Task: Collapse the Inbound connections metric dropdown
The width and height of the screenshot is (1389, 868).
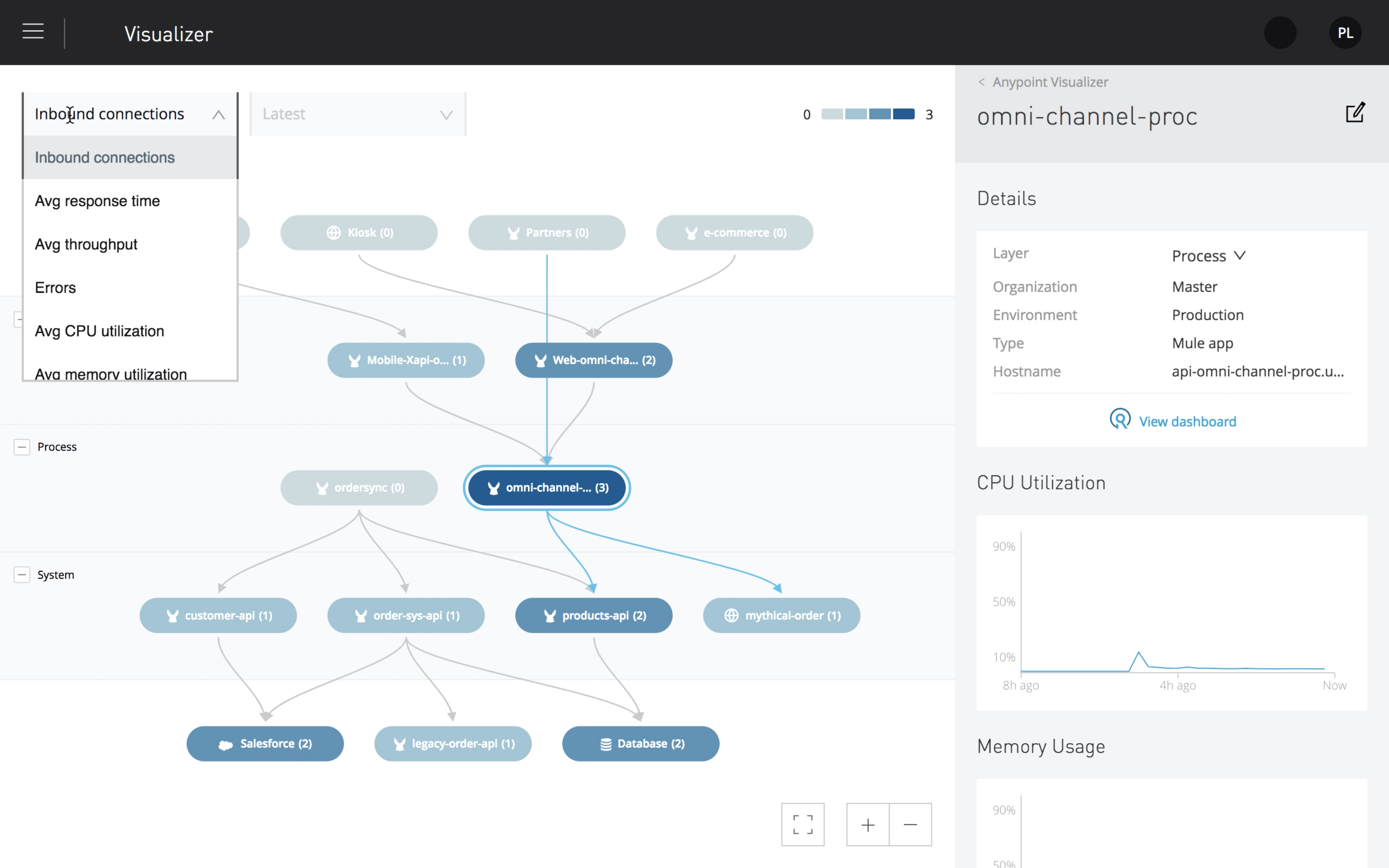Action: [x=218, y=114]
